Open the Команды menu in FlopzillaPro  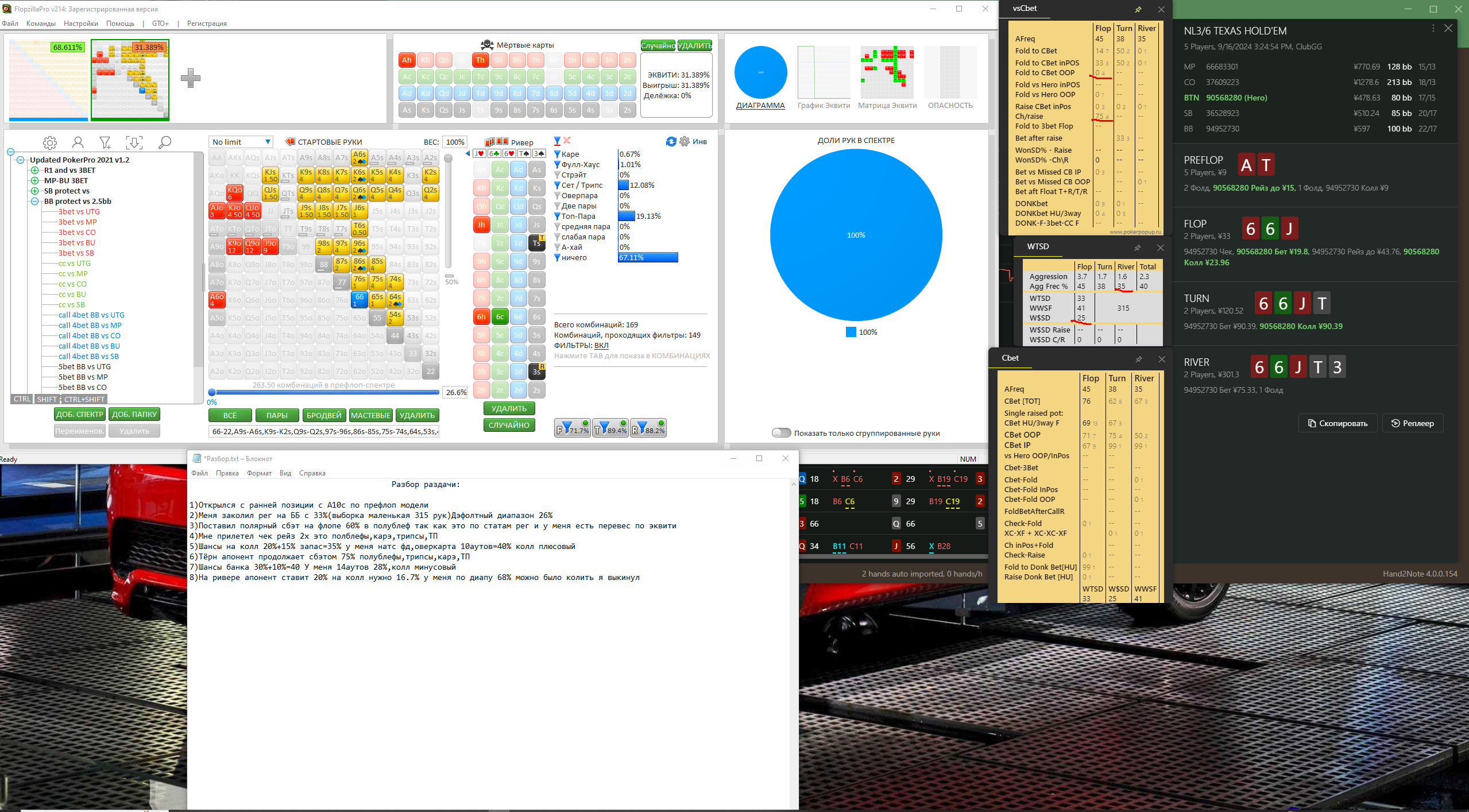click(x=41, y=24)
